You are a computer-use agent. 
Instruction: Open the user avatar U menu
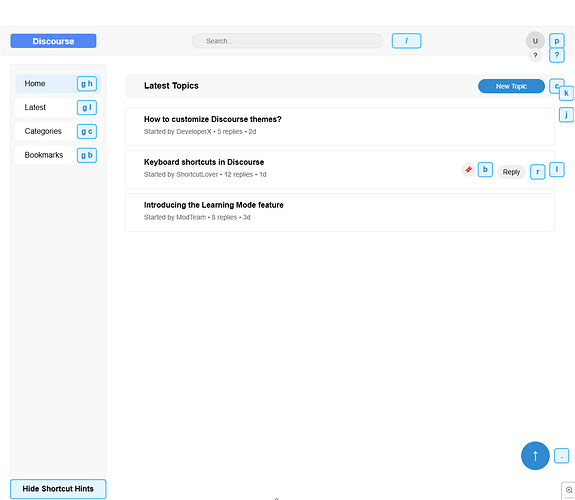(535, 41)
